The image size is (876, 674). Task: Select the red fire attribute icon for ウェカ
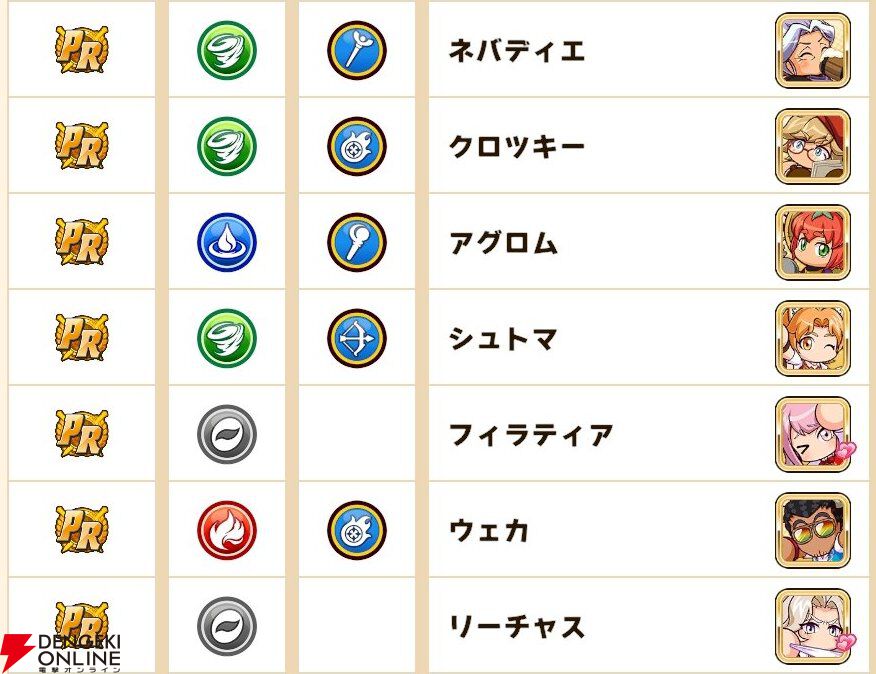pos(227,530)
